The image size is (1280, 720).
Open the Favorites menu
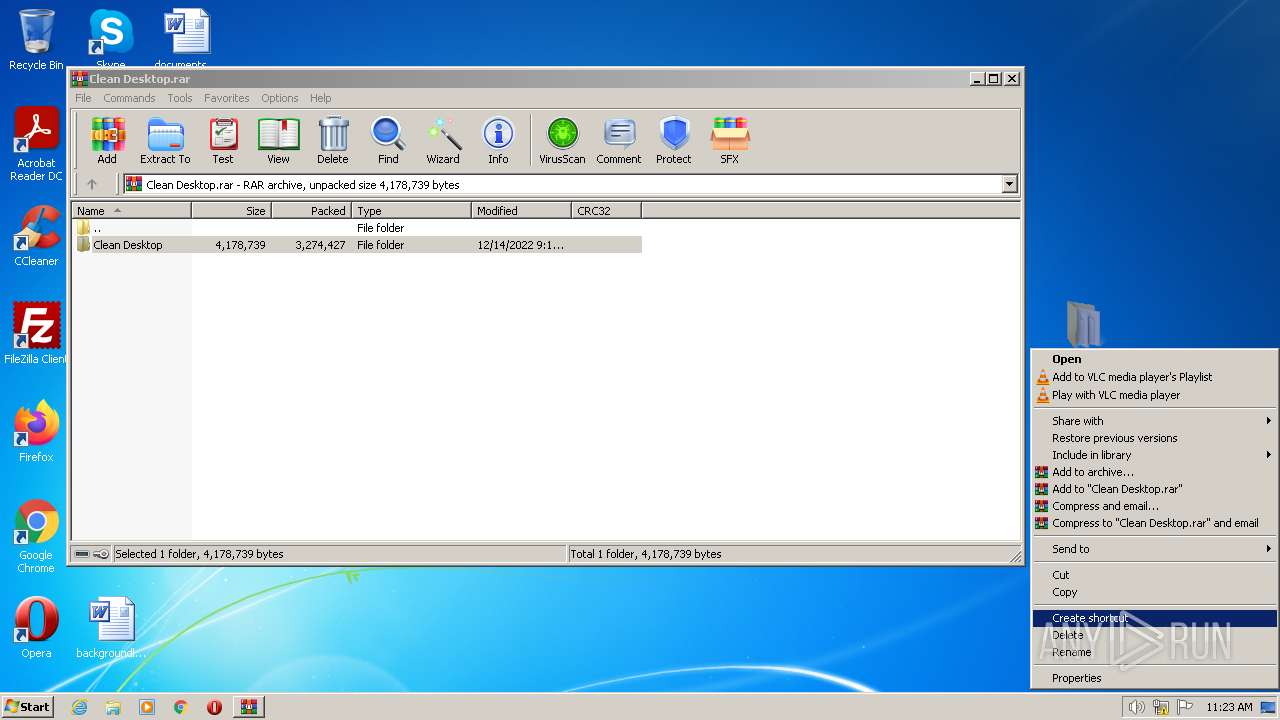(227, 98)
